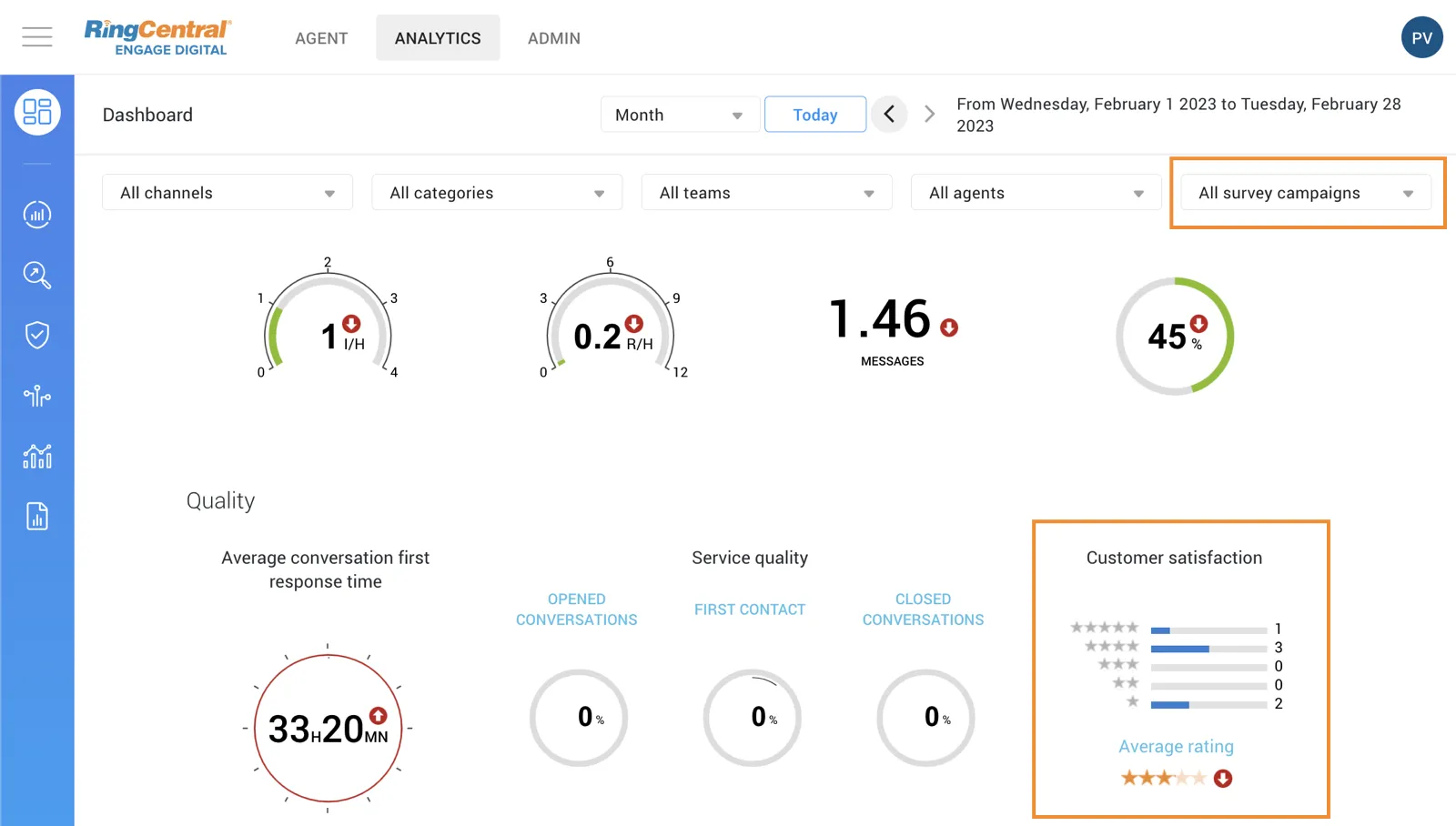1456x826 pixels.
Task: Open the shield checkmark sidebar icon
Action: 37,335
